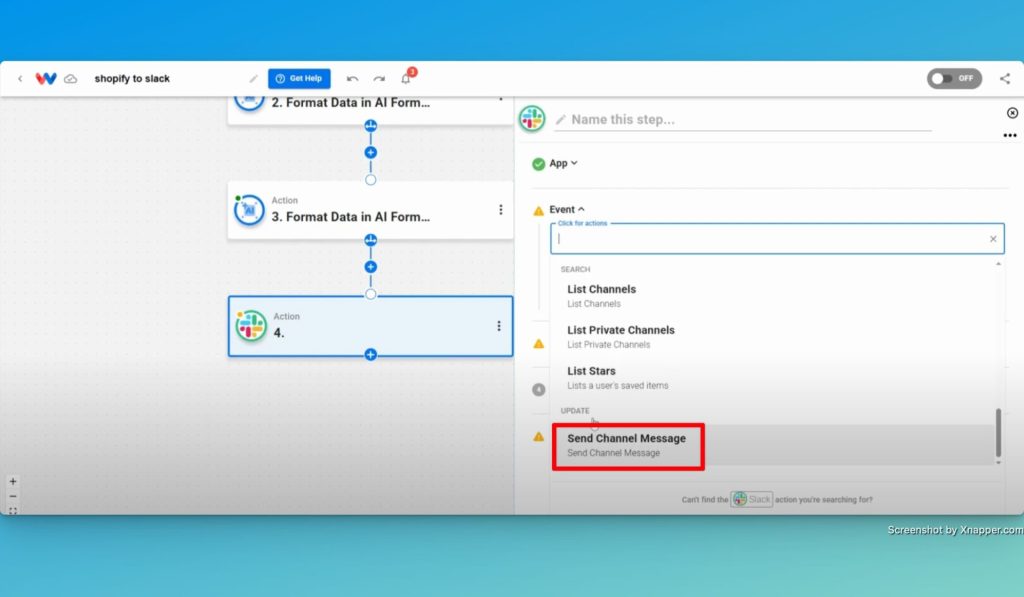Click the actions list scrollbar
This screenshot has width=1024, height=597.
[998, 432]
